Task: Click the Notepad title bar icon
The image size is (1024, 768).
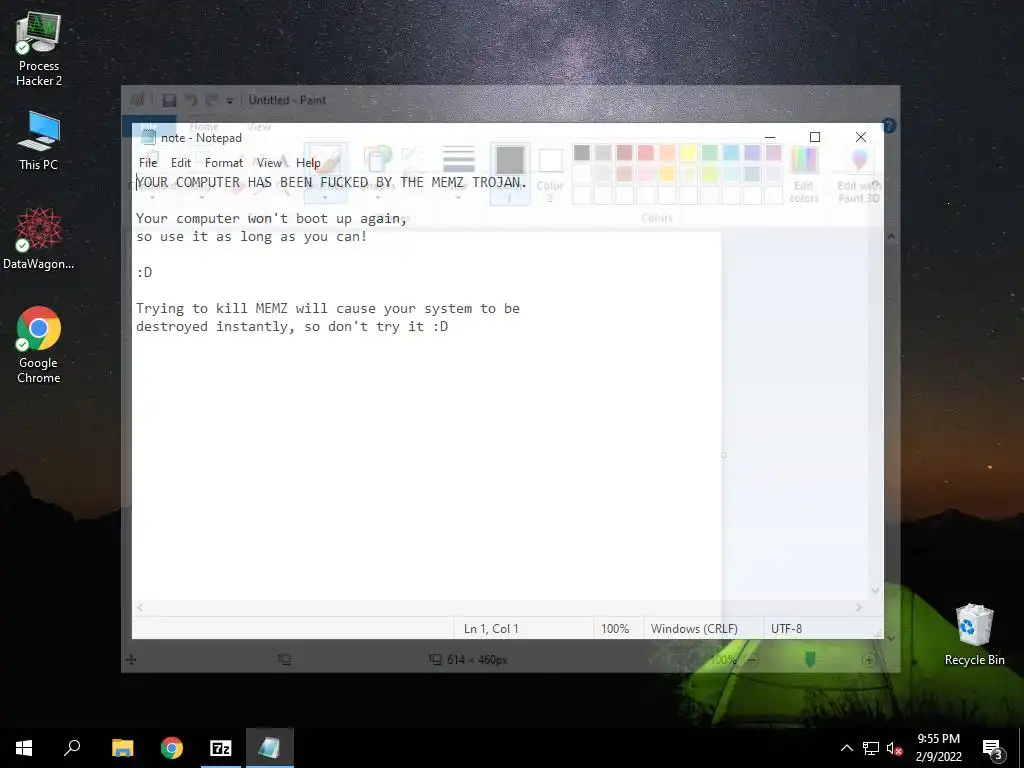Action: click(148, 137)
